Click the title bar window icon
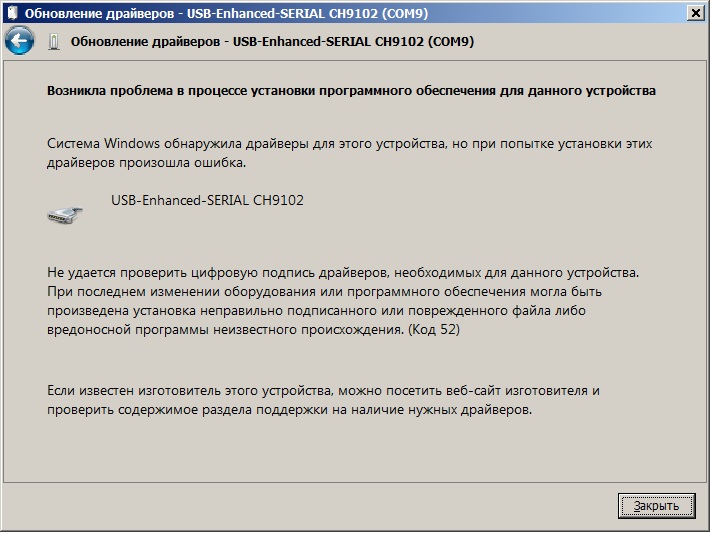The height and width of the screenshot is (533, 711). click(12, 13)
